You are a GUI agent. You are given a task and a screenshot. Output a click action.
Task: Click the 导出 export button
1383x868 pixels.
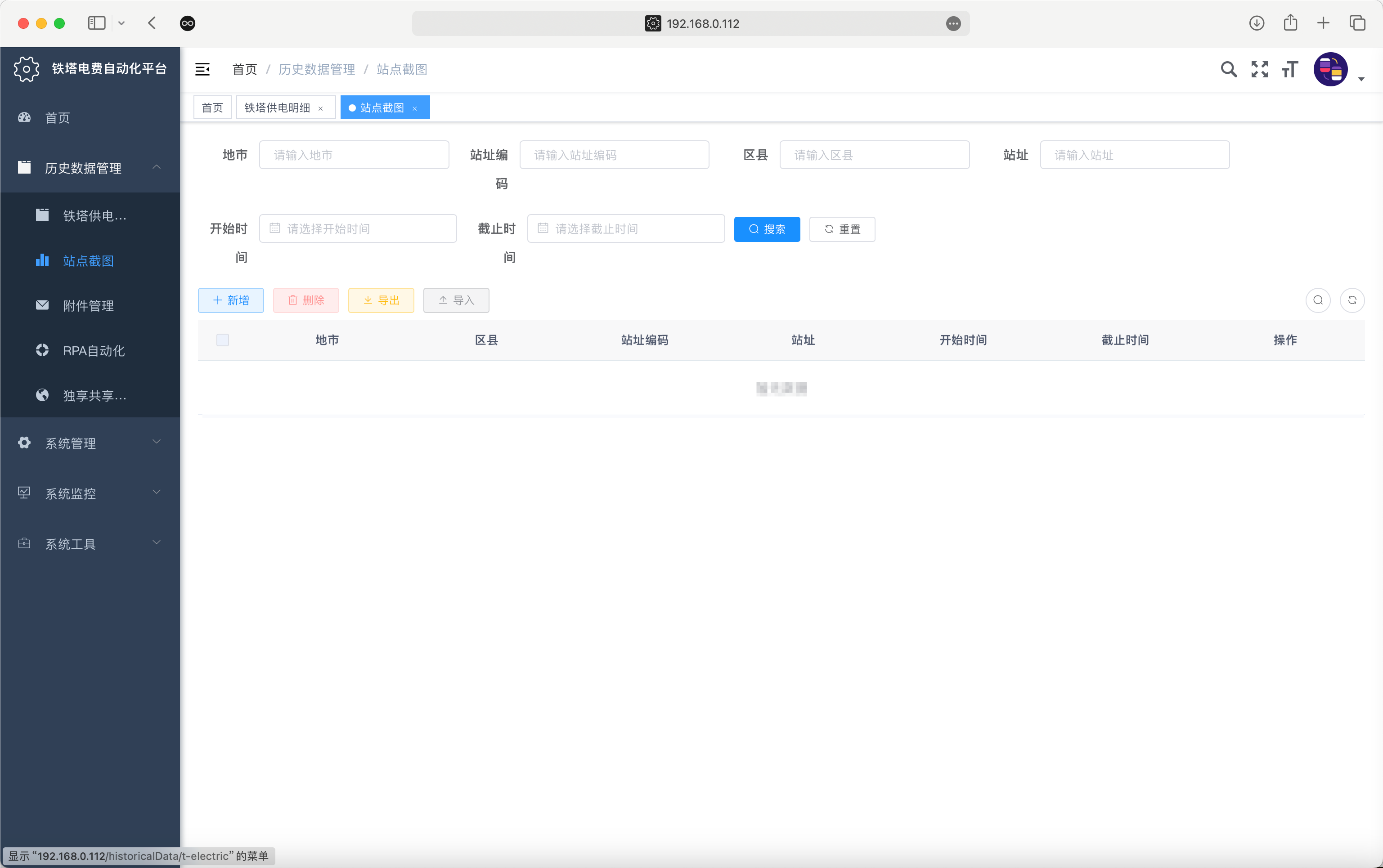coord(381,300)
